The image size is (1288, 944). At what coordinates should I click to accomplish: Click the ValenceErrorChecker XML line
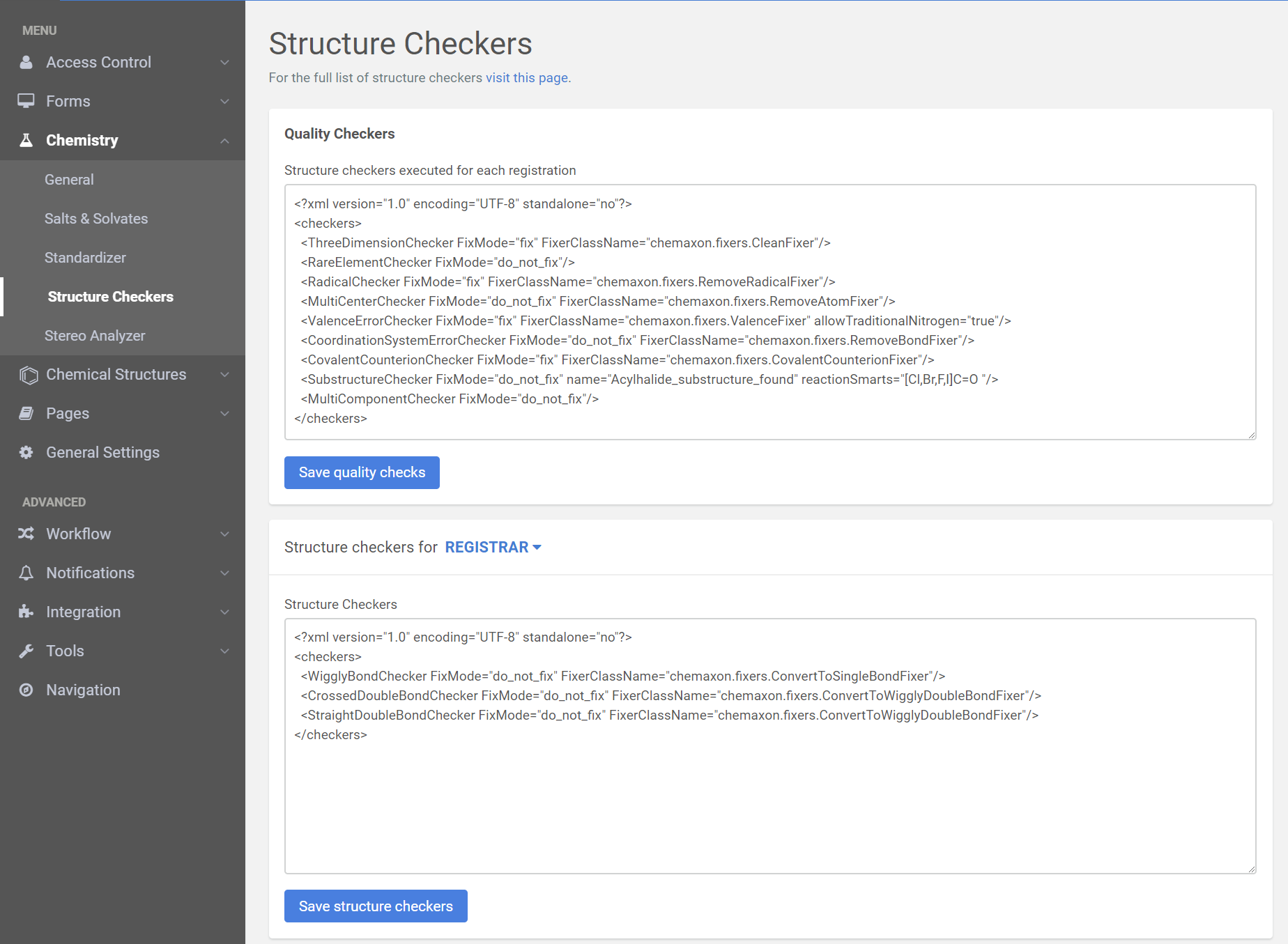pyautogui.click(x=656, y=320)
